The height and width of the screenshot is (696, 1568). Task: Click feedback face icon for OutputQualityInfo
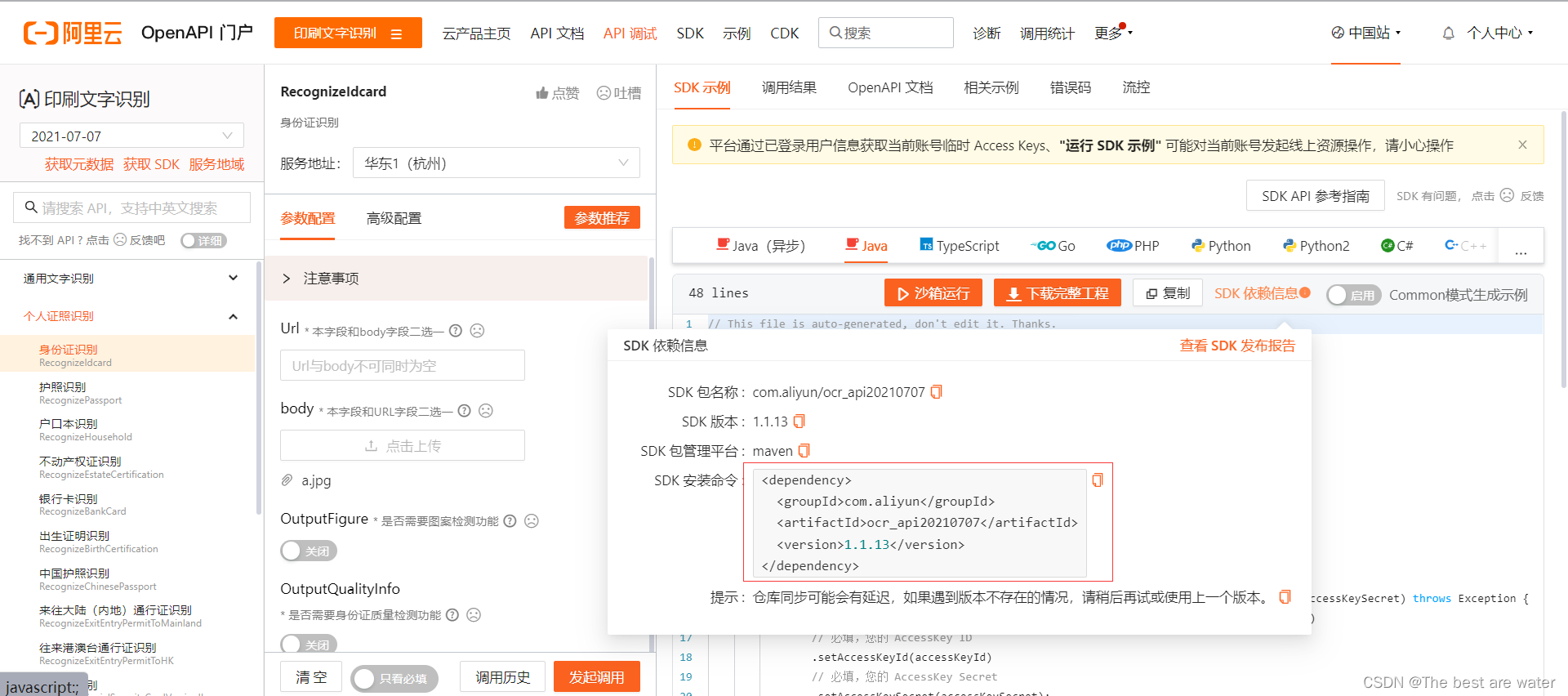coord(474,615)
